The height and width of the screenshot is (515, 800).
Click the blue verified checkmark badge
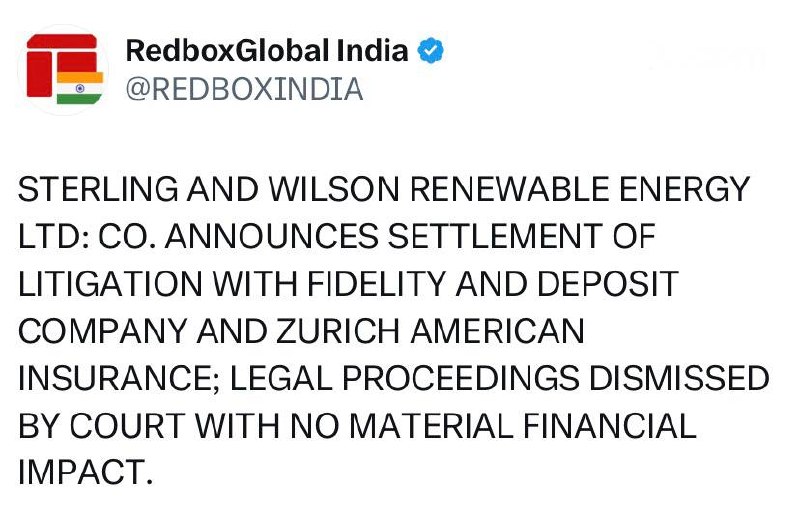(x=430, y=50)
